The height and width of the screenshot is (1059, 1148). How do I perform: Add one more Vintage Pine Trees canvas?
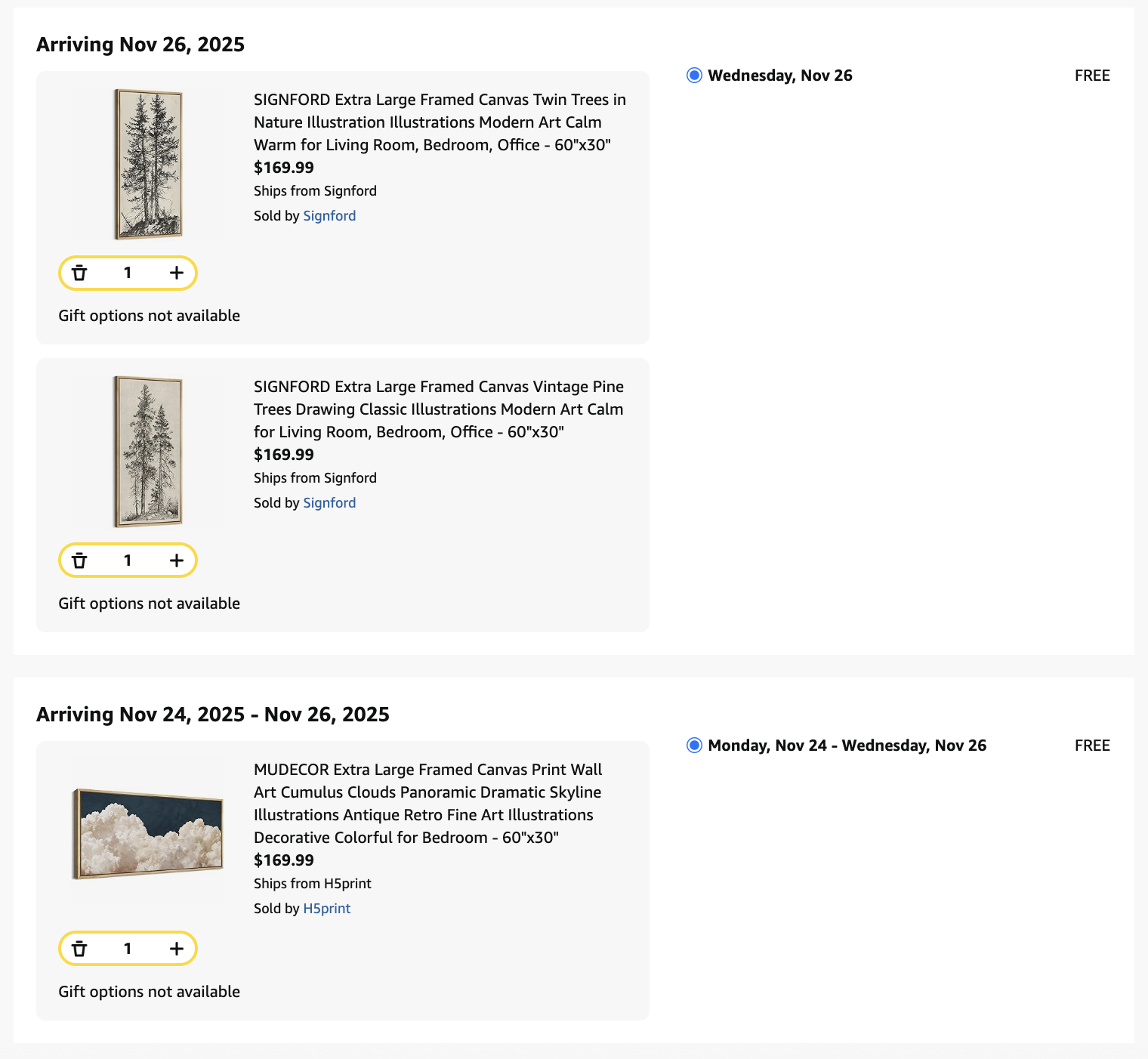coord(177,560)
